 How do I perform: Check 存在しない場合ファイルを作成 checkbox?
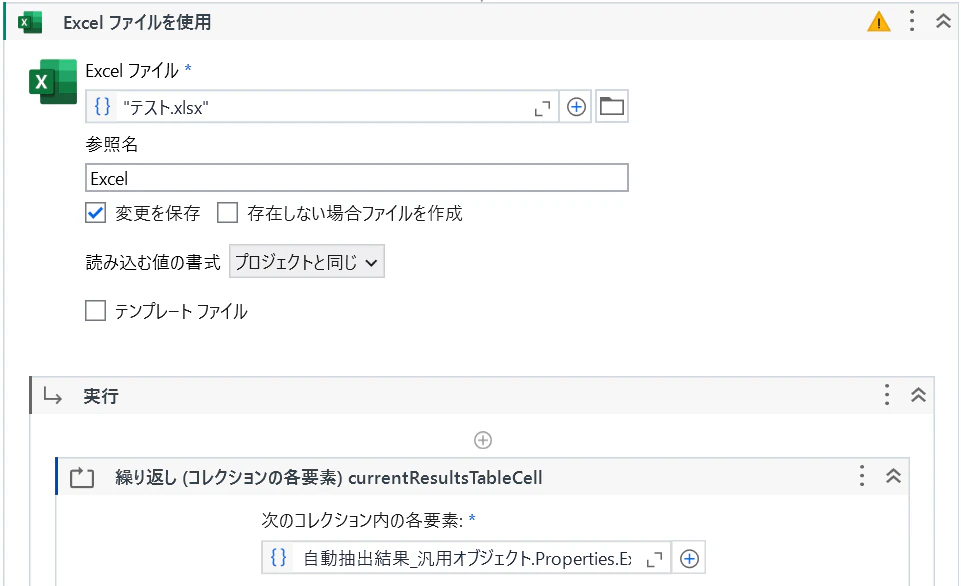coord(227,213)
